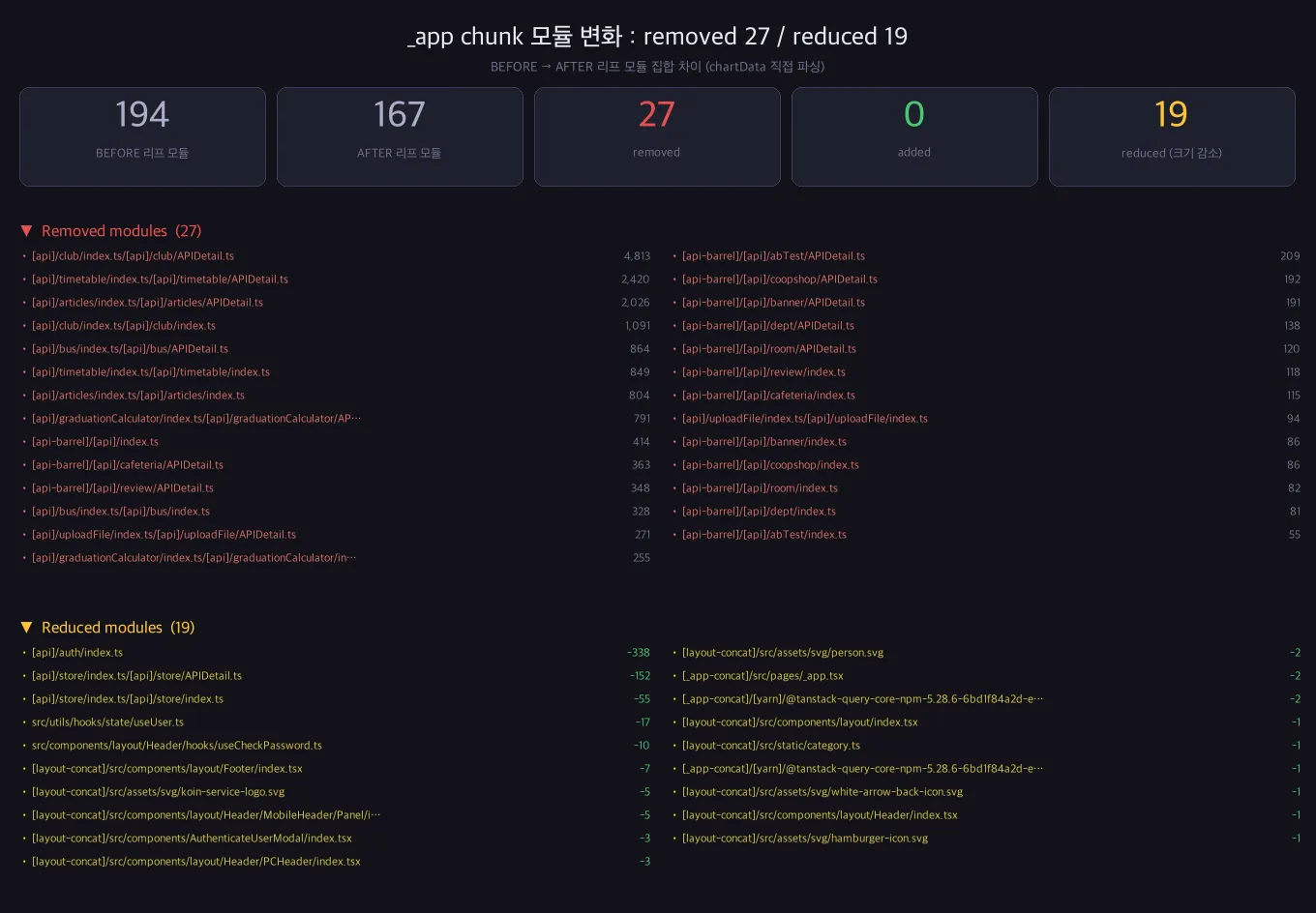Select [api]/club/index.ts[api]/club/APIDetail.ts row
1316x913 pixels.
(335, 256)
